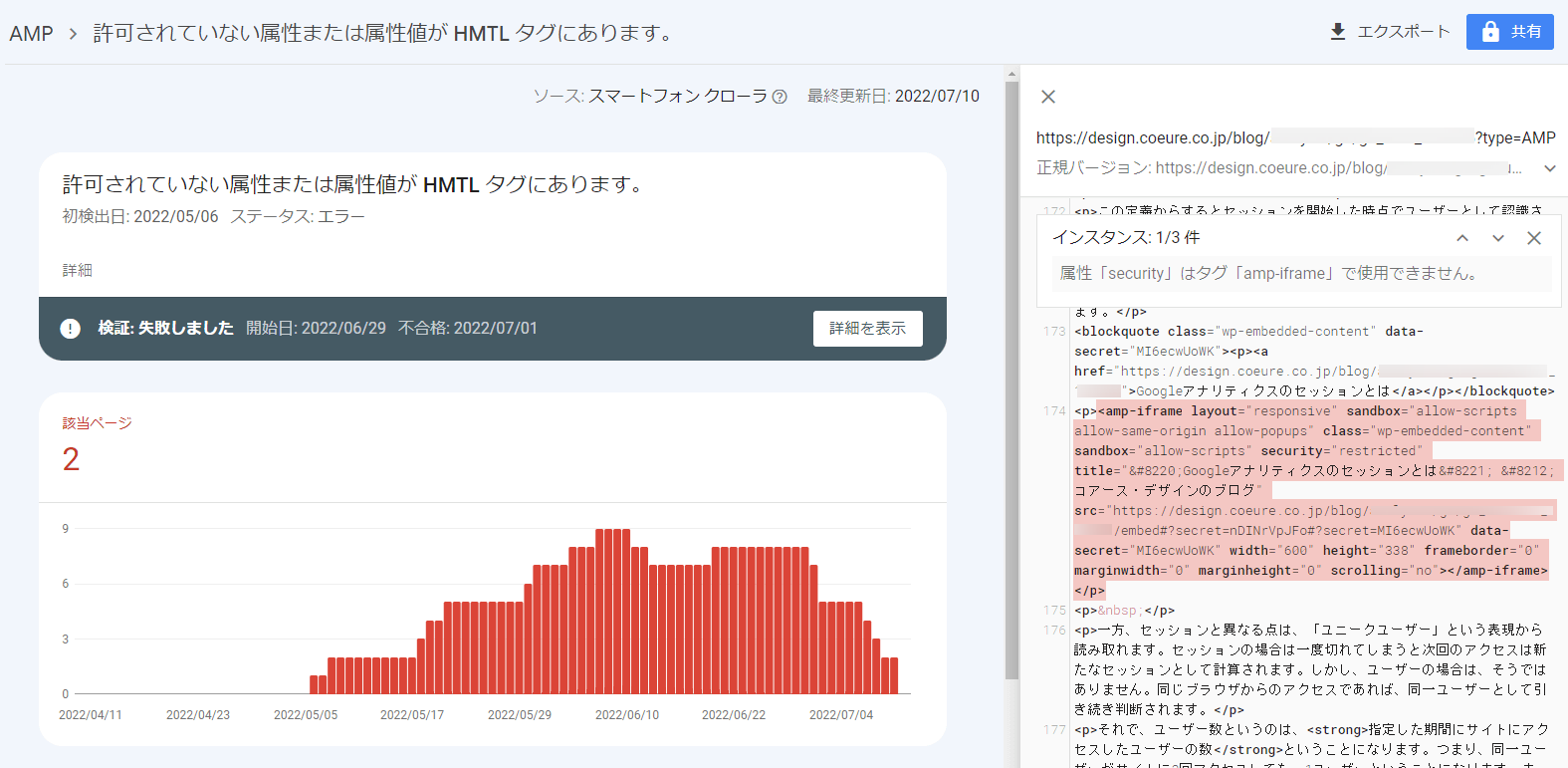Click line number 176 in source code
1568x768 pixels.
click(1054, 631)
